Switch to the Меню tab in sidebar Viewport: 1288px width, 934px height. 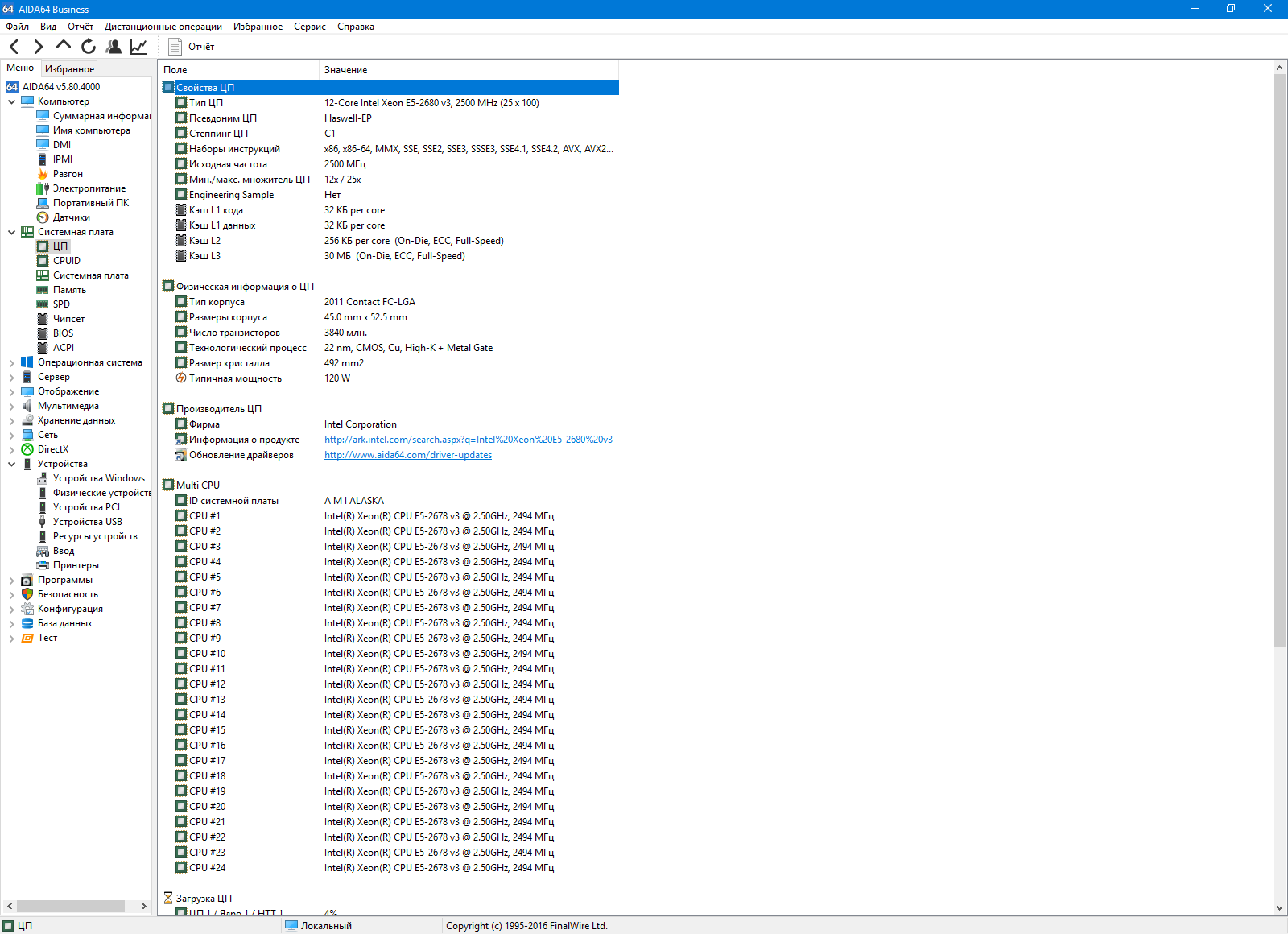tap(20, 68)
